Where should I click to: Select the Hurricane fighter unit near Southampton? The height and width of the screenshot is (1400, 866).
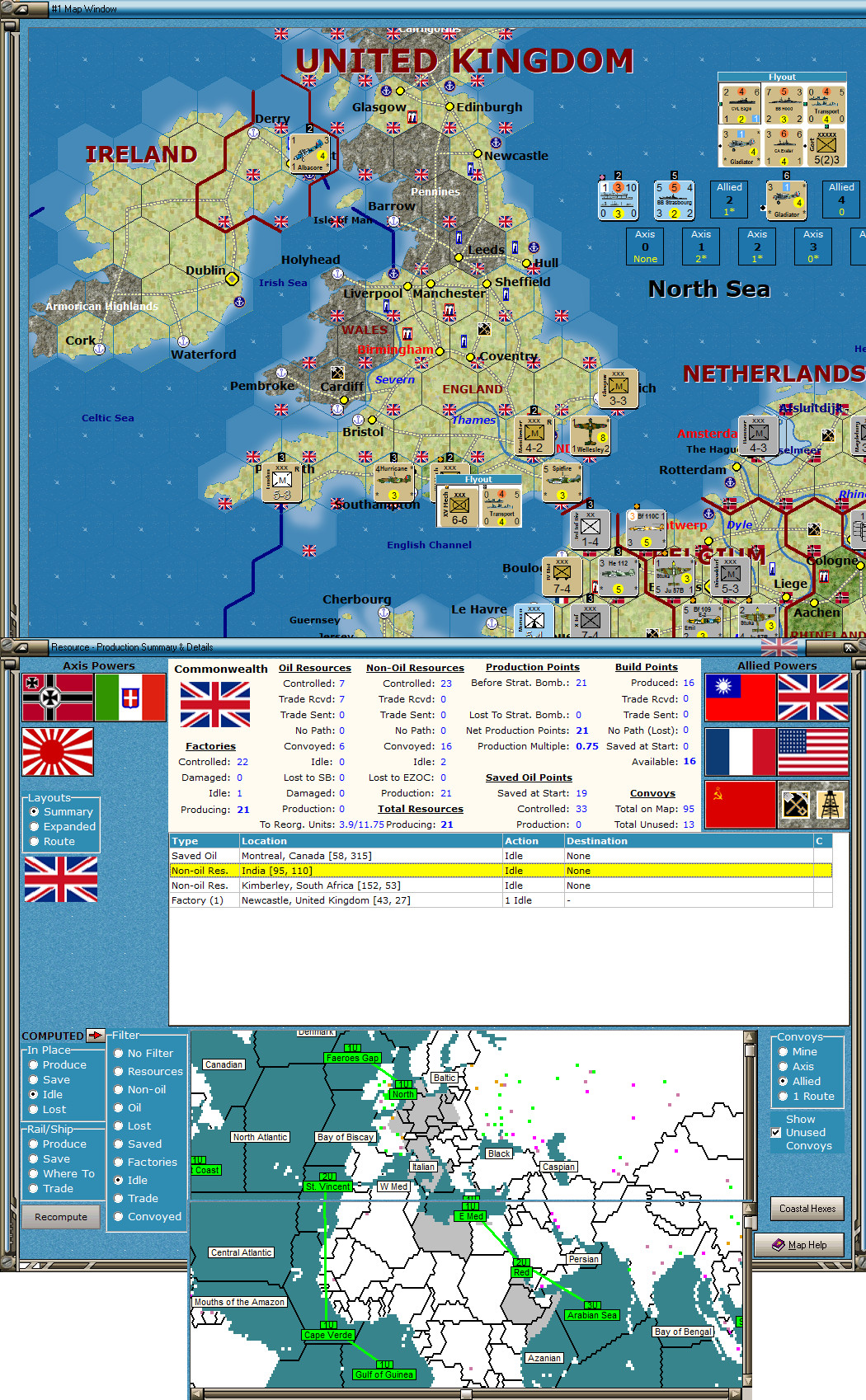click(x=394, y=483)
